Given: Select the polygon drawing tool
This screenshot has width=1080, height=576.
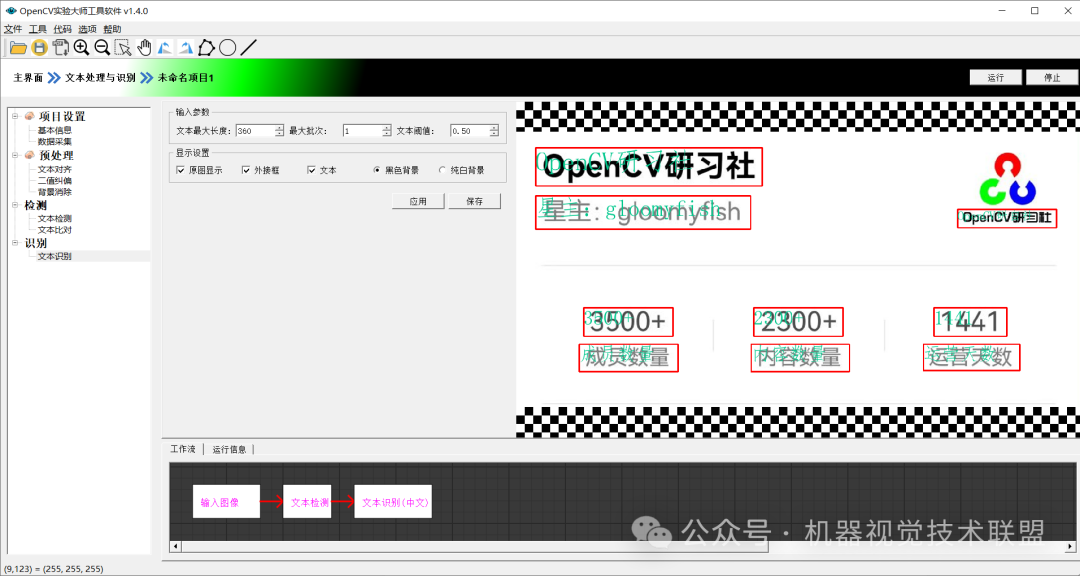Looking at the screenshot, I should pos(207,48).
